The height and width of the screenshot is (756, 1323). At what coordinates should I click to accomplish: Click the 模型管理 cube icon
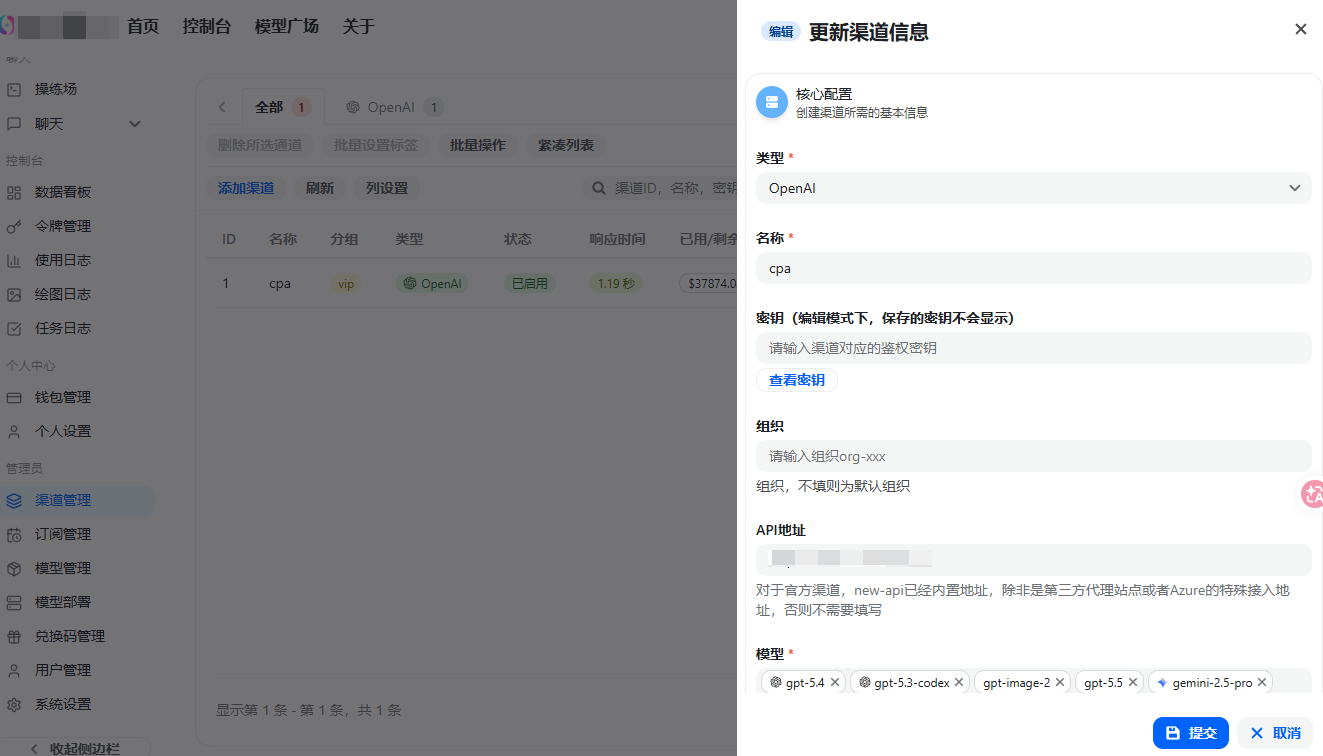[x=14, y=568]
